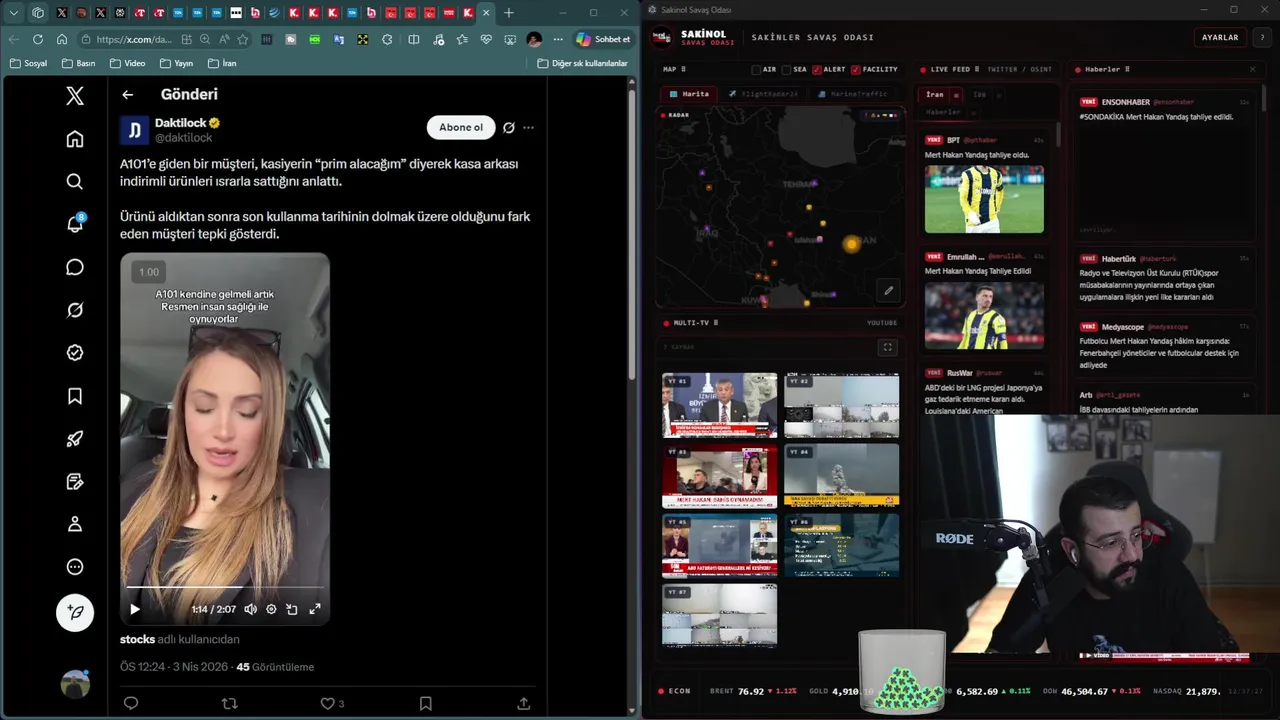Open the Edge profile avatar
The image size is (1280, 720).
(x=534, y=39)
